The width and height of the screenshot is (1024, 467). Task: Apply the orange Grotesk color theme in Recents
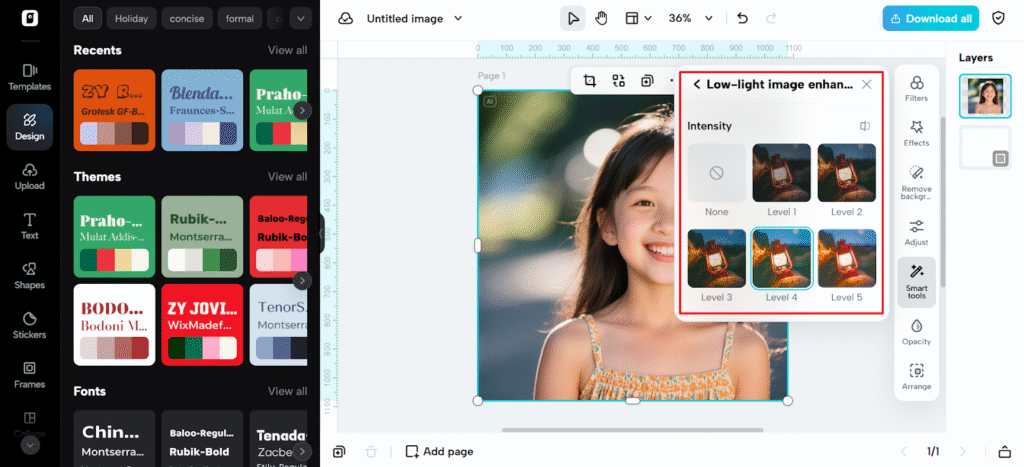[x=114, y=110]
